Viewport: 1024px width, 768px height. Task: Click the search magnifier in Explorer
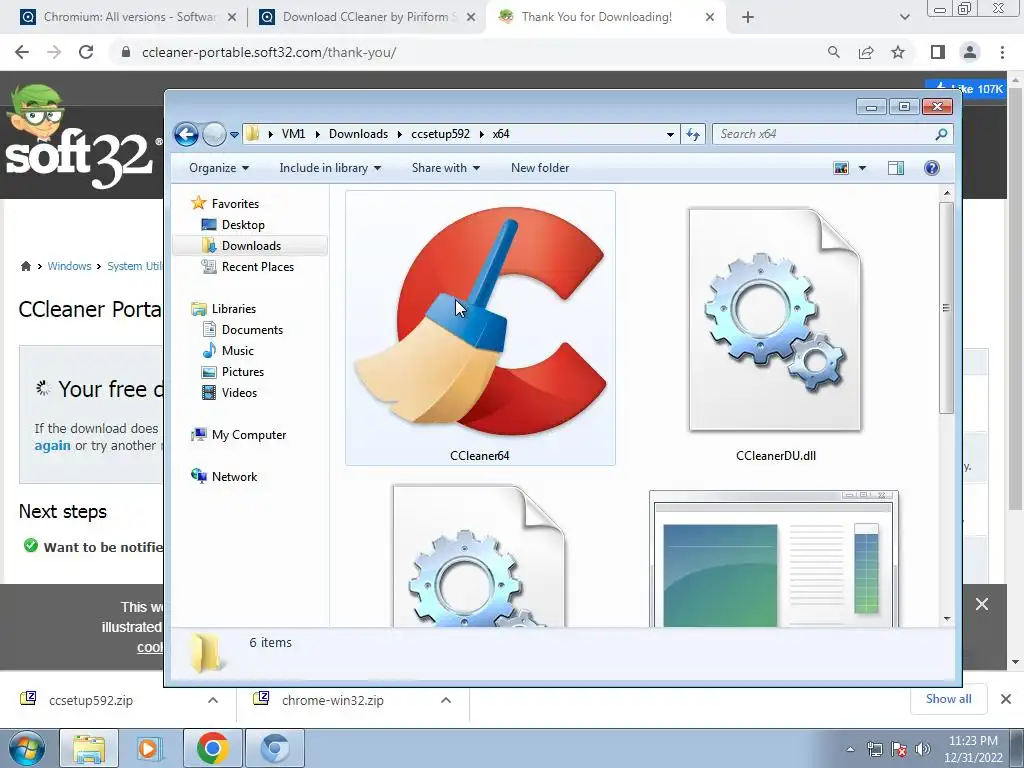941,134
